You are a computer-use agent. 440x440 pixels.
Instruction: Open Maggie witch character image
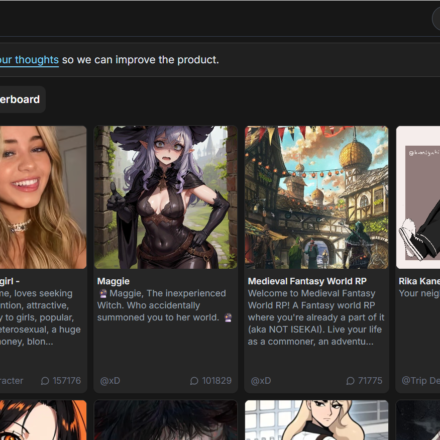pyautogui.click(x=166, y=197)
